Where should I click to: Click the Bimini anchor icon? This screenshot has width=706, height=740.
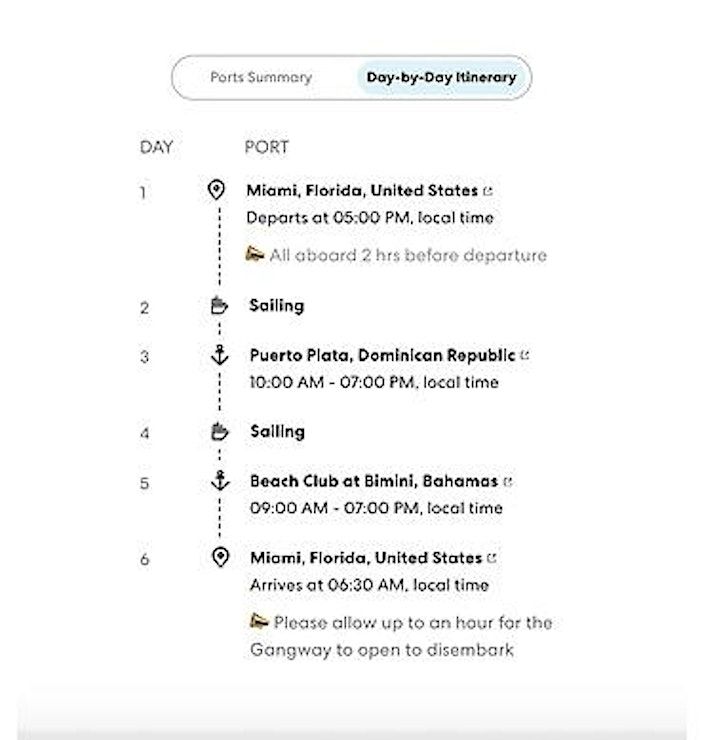pyautogui.click(x=220, y=480)
